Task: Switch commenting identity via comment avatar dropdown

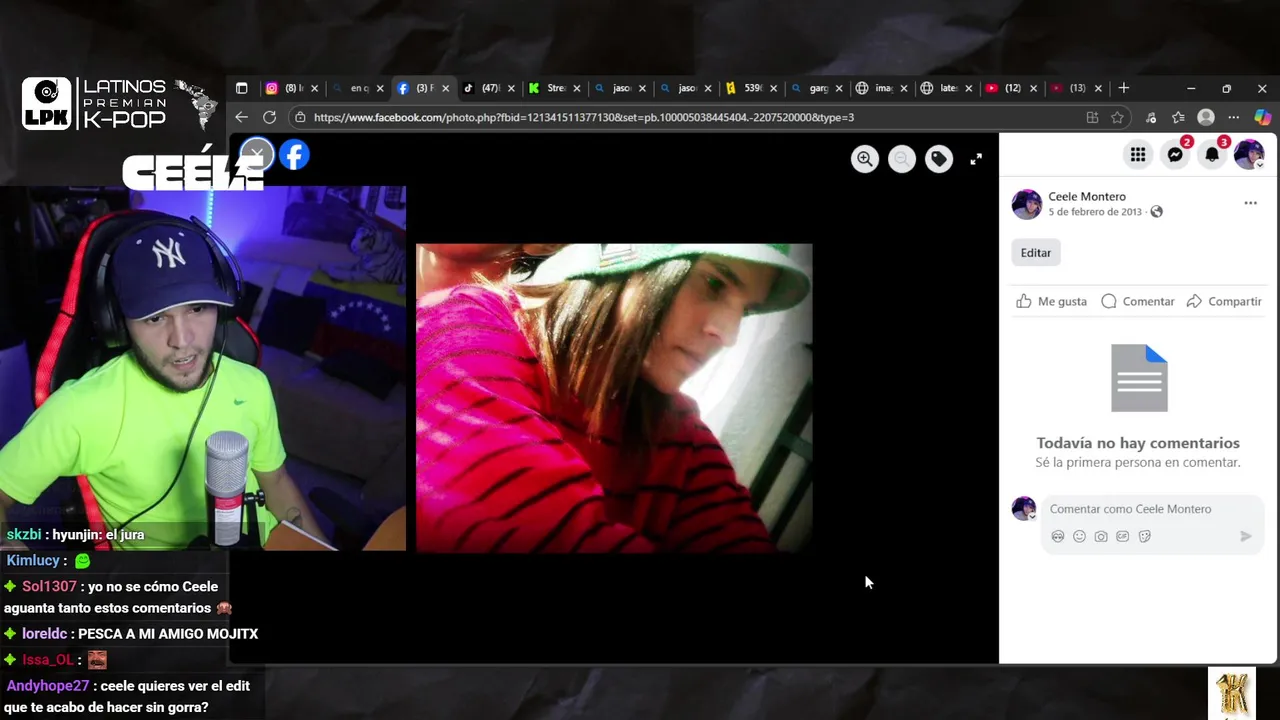Action: [x=1024, y=508]
